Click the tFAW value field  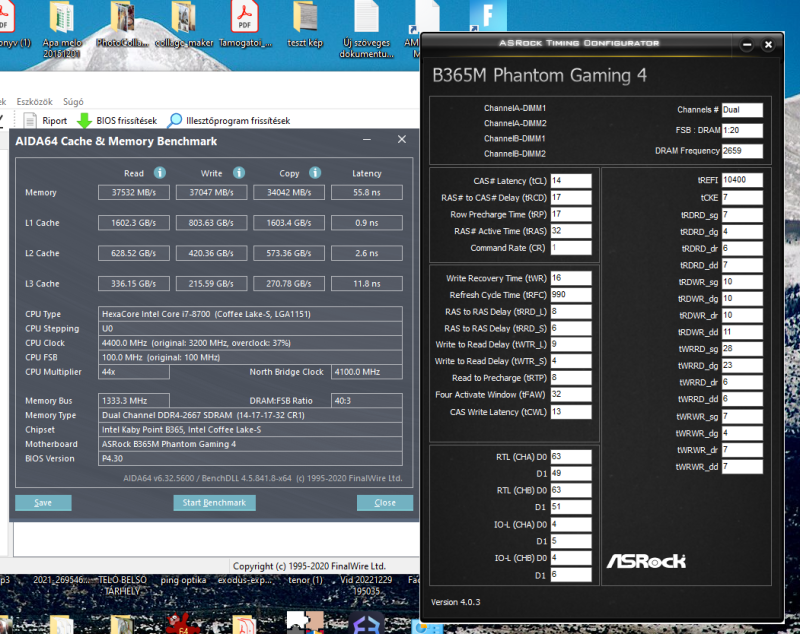pos(571,394)
